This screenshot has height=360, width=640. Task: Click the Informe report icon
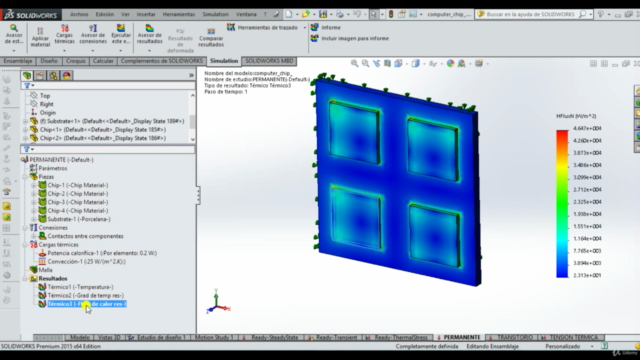(314, 27)
